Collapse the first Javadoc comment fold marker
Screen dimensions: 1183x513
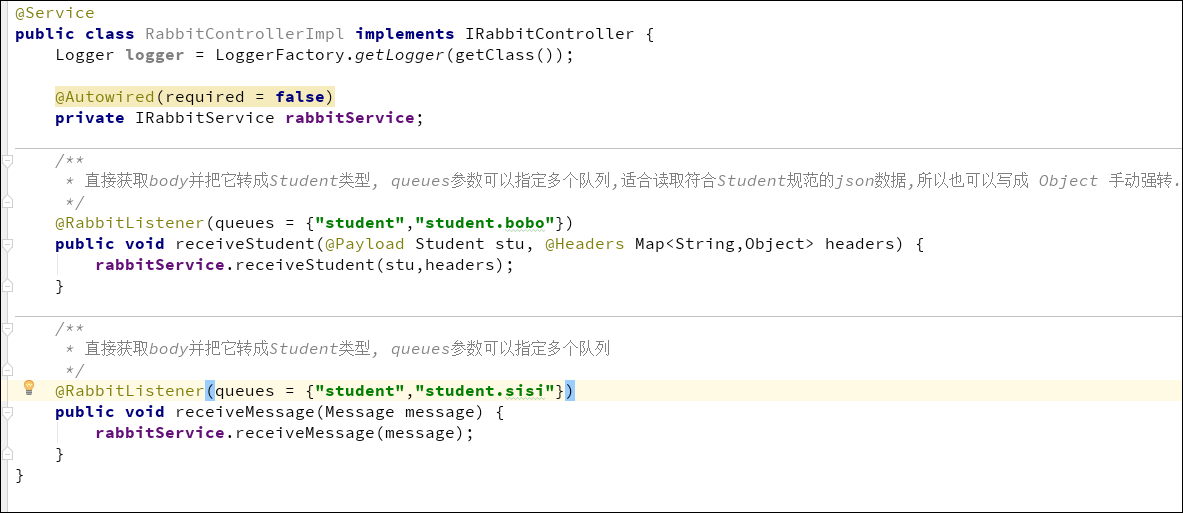(8, 160)
